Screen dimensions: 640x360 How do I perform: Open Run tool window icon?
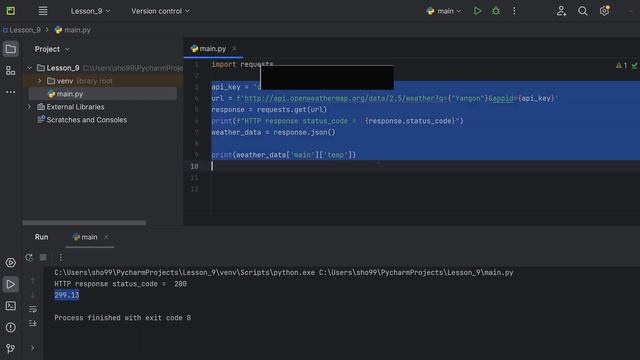[11, 284]
